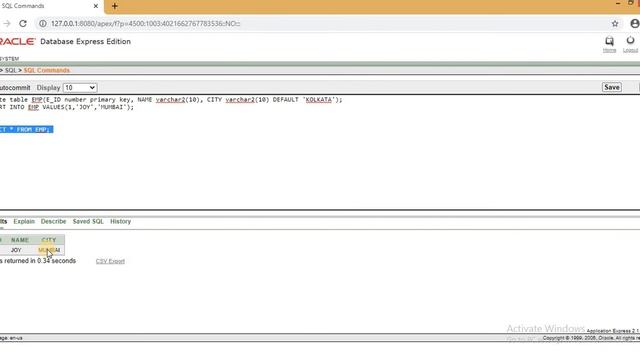This screenshot has width=640, height=360.
Task: Reload the page with refresh icon
Action: click(23, 24)
